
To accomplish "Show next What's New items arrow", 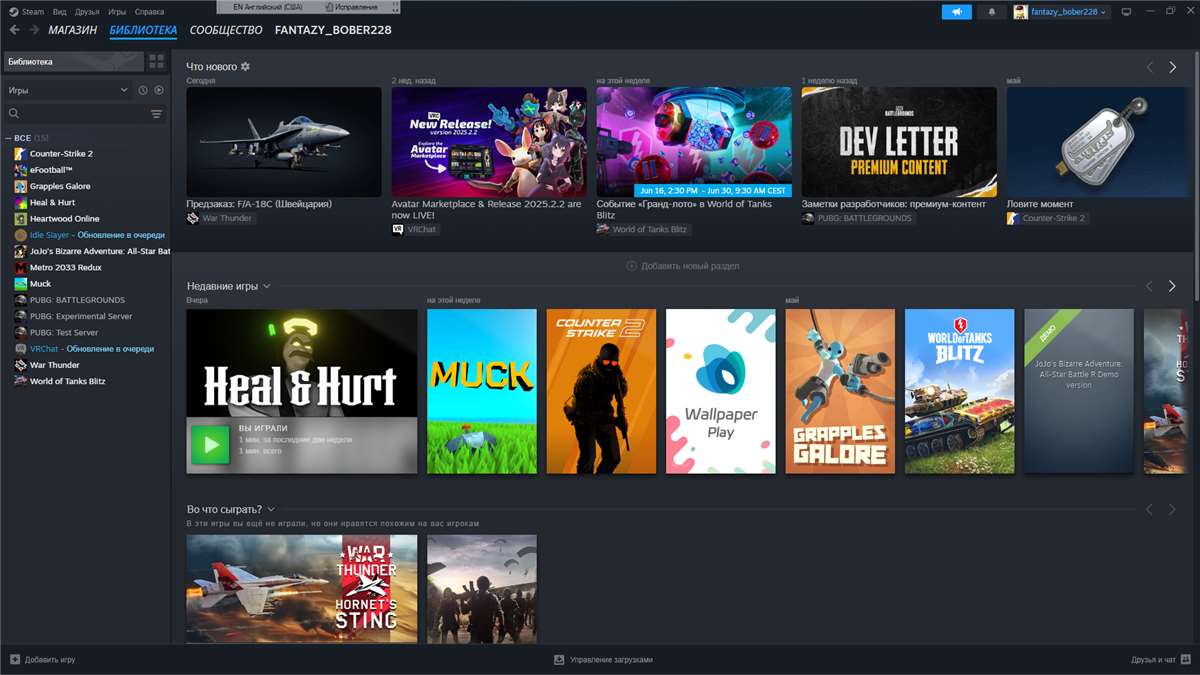I will point(1173,67).
